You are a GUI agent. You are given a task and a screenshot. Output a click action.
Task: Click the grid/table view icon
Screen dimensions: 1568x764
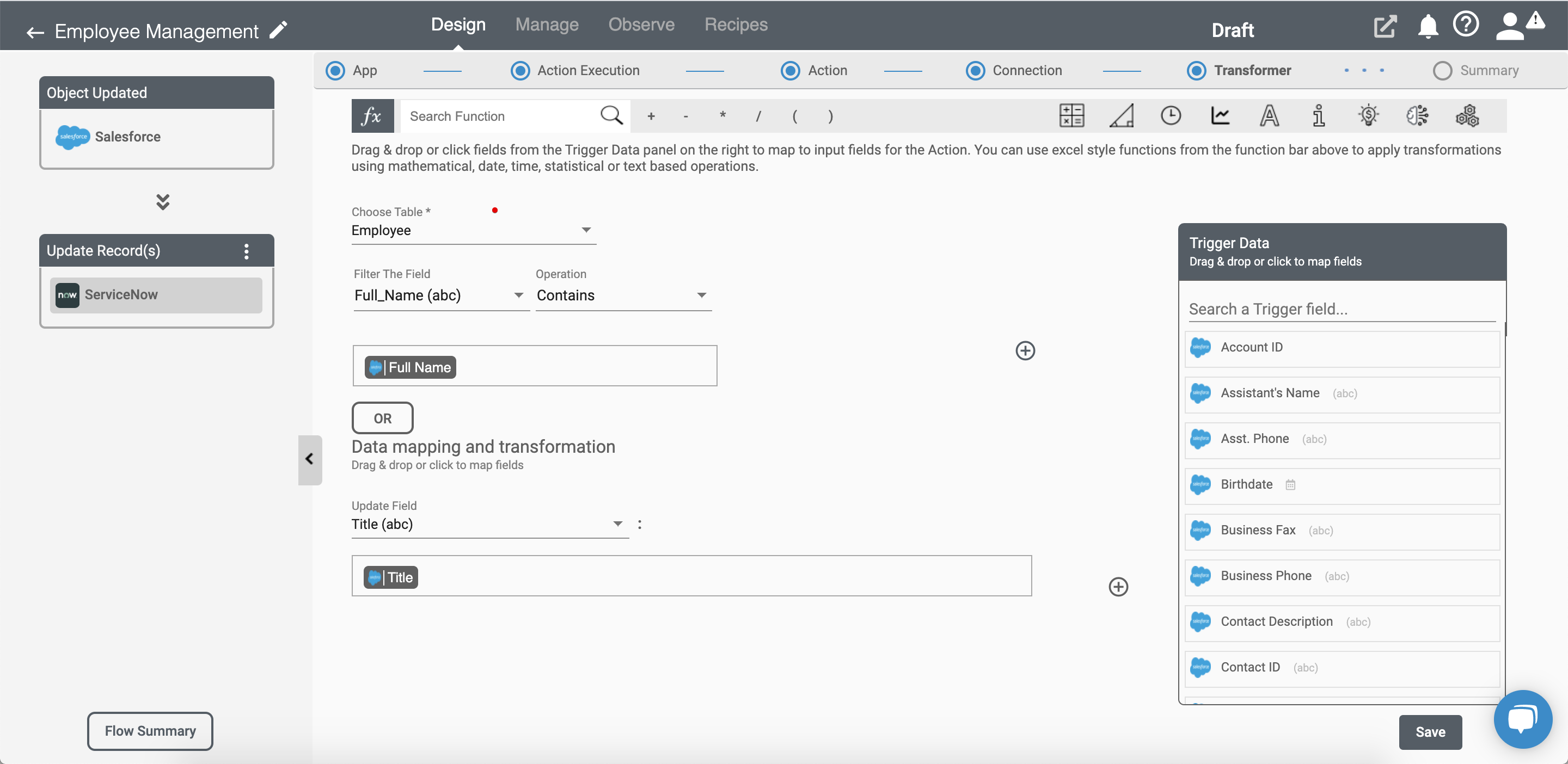pos(1073,115)
